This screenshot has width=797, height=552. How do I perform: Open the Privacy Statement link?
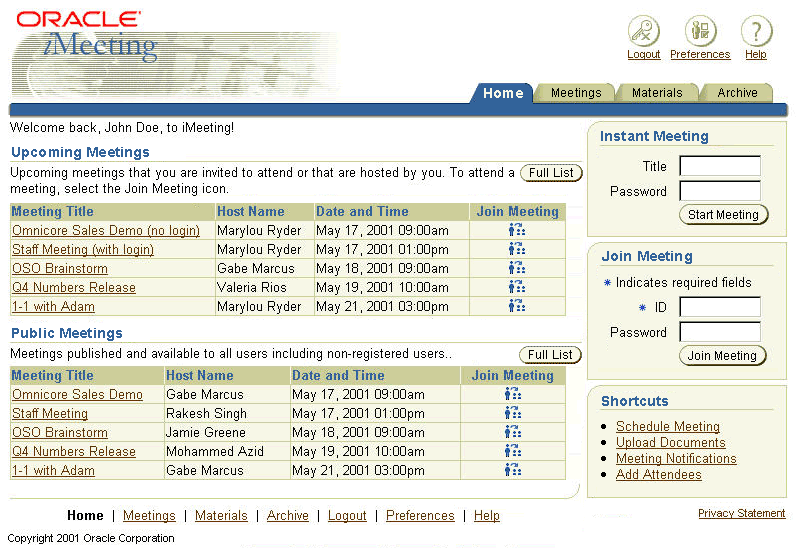tap(742, 513)
